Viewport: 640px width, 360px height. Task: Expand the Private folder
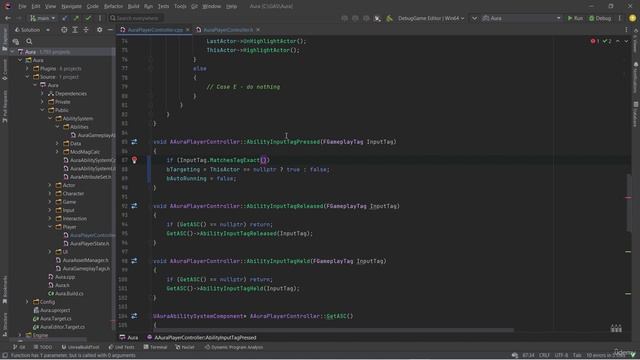(42, 102)
